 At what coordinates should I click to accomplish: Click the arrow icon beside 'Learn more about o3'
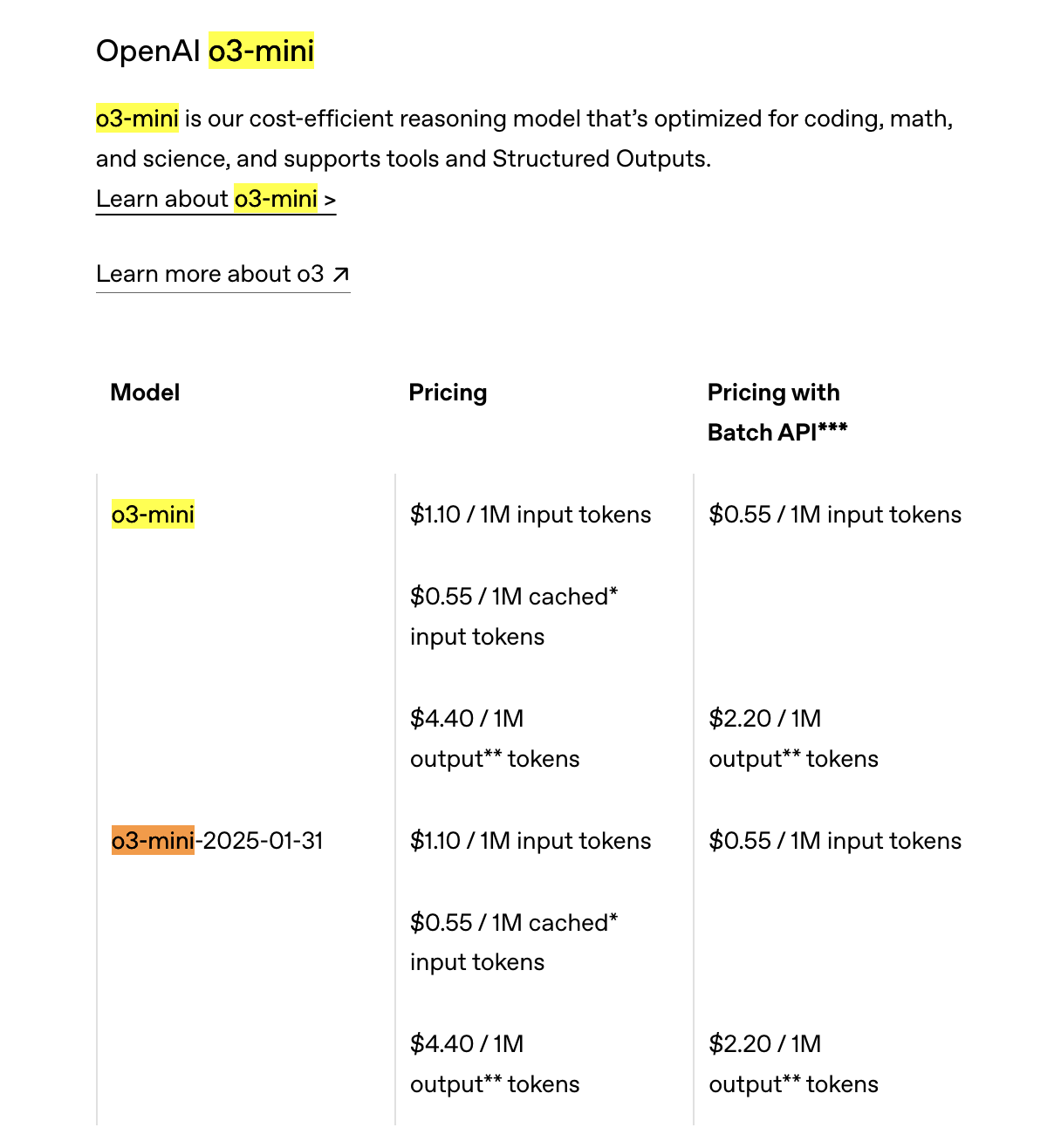(340, 275)
